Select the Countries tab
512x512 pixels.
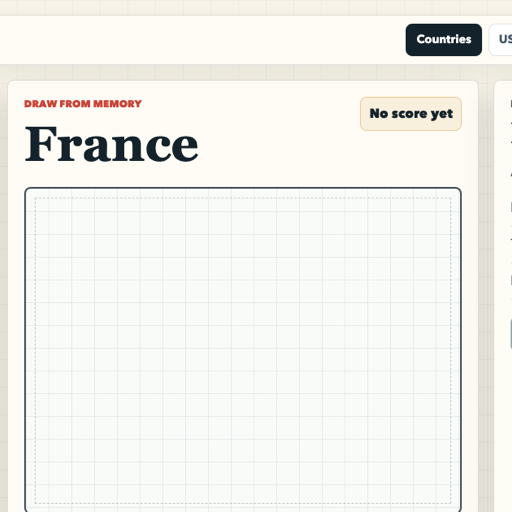click(443, 40)
